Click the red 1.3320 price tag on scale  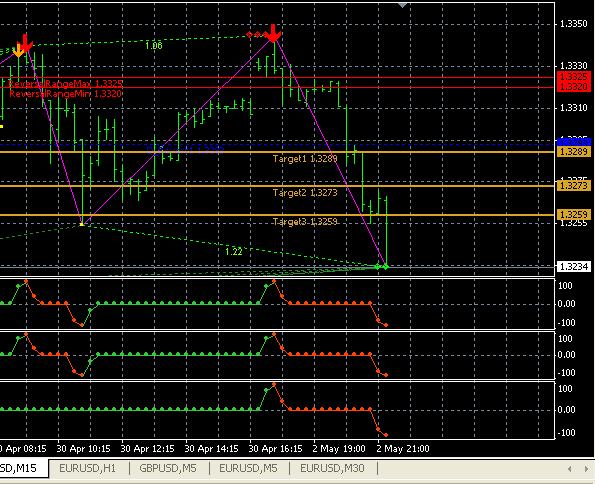574,87
